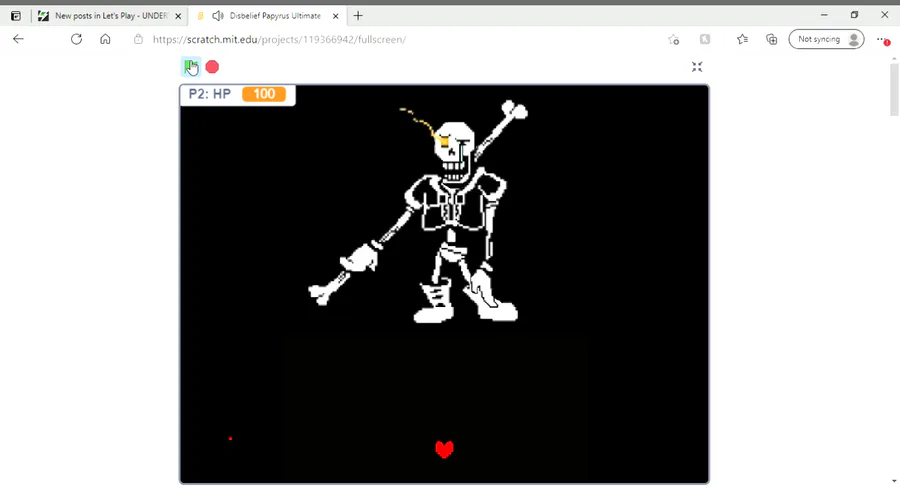Screen dimensions: 900x487
Task: Open the browser home page
Action: point(105,39)
